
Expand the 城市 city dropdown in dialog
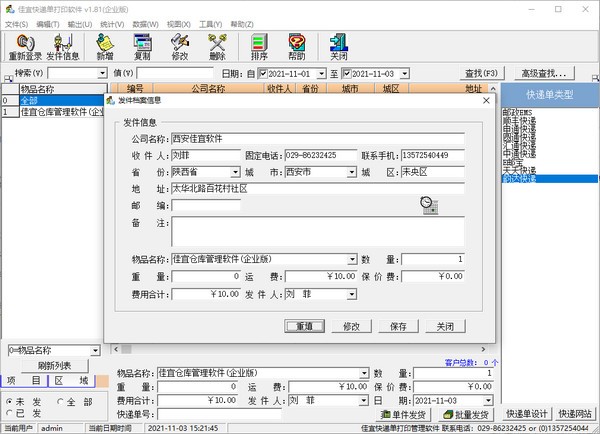click(x=351, y=173)
